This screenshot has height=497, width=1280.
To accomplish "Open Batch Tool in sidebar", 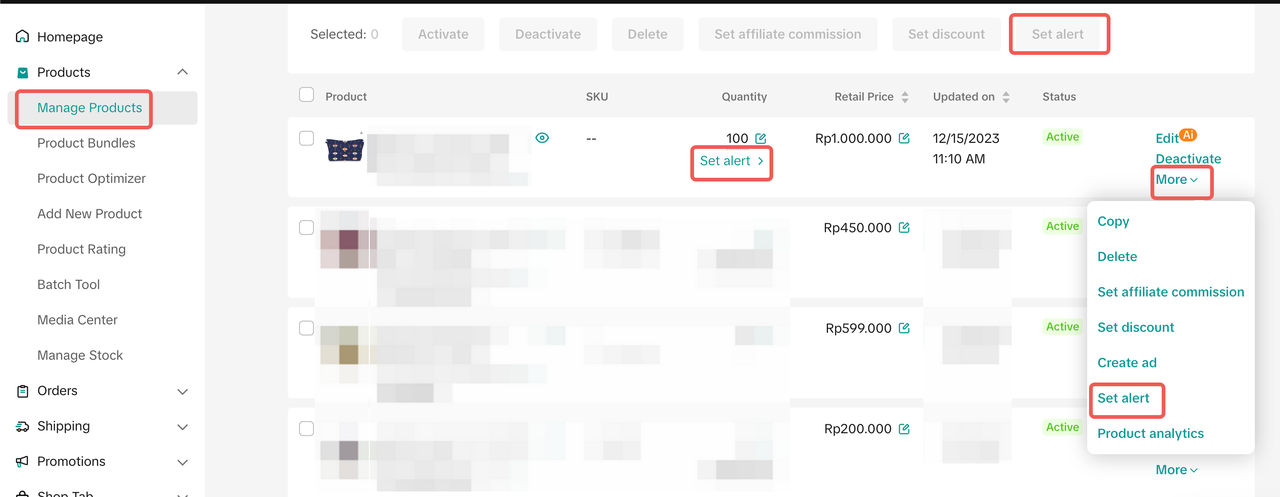I will (x=68, y=285).
